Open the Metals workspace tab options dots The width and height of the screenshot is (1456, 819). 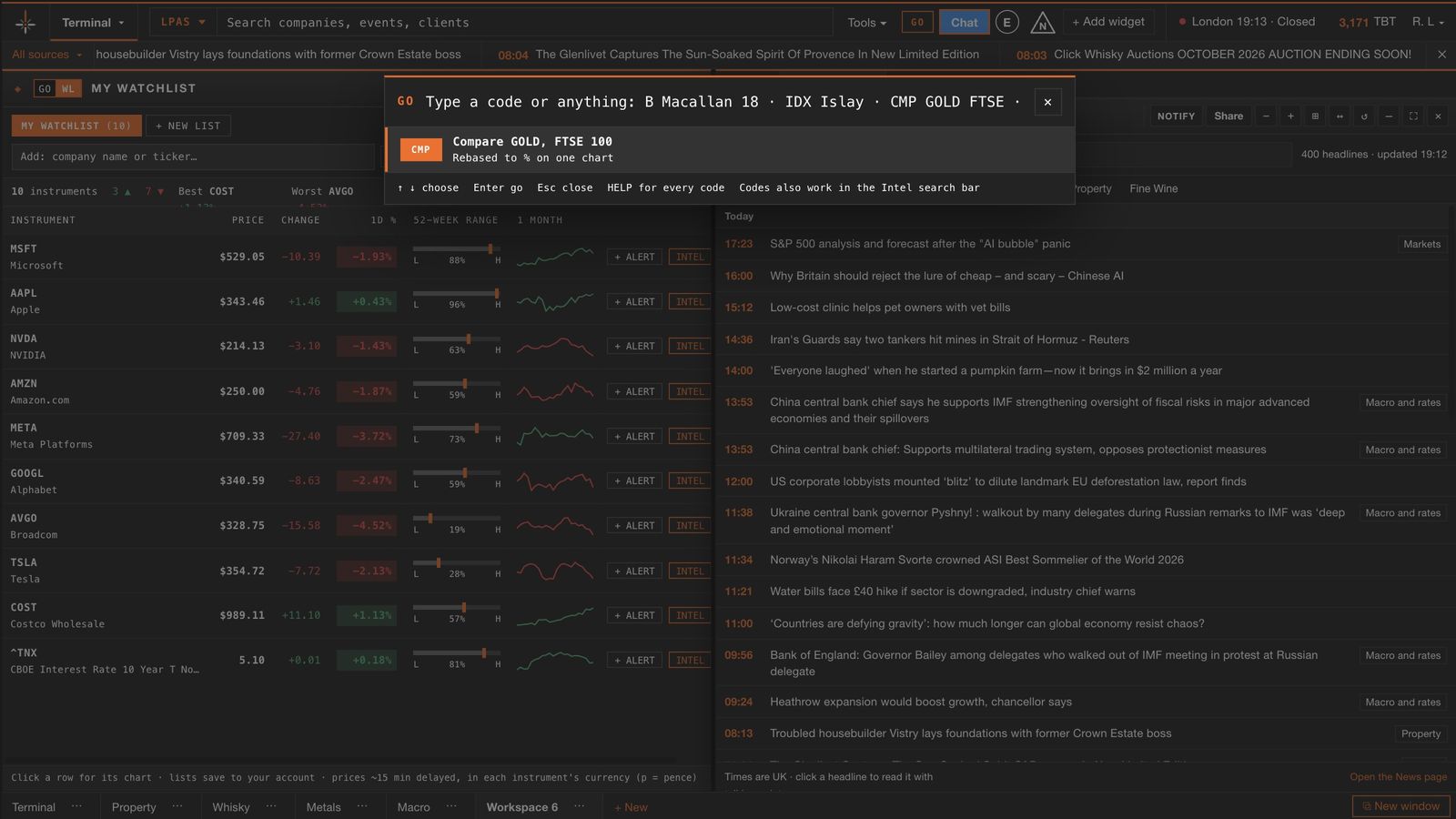(x=362, y=806)
